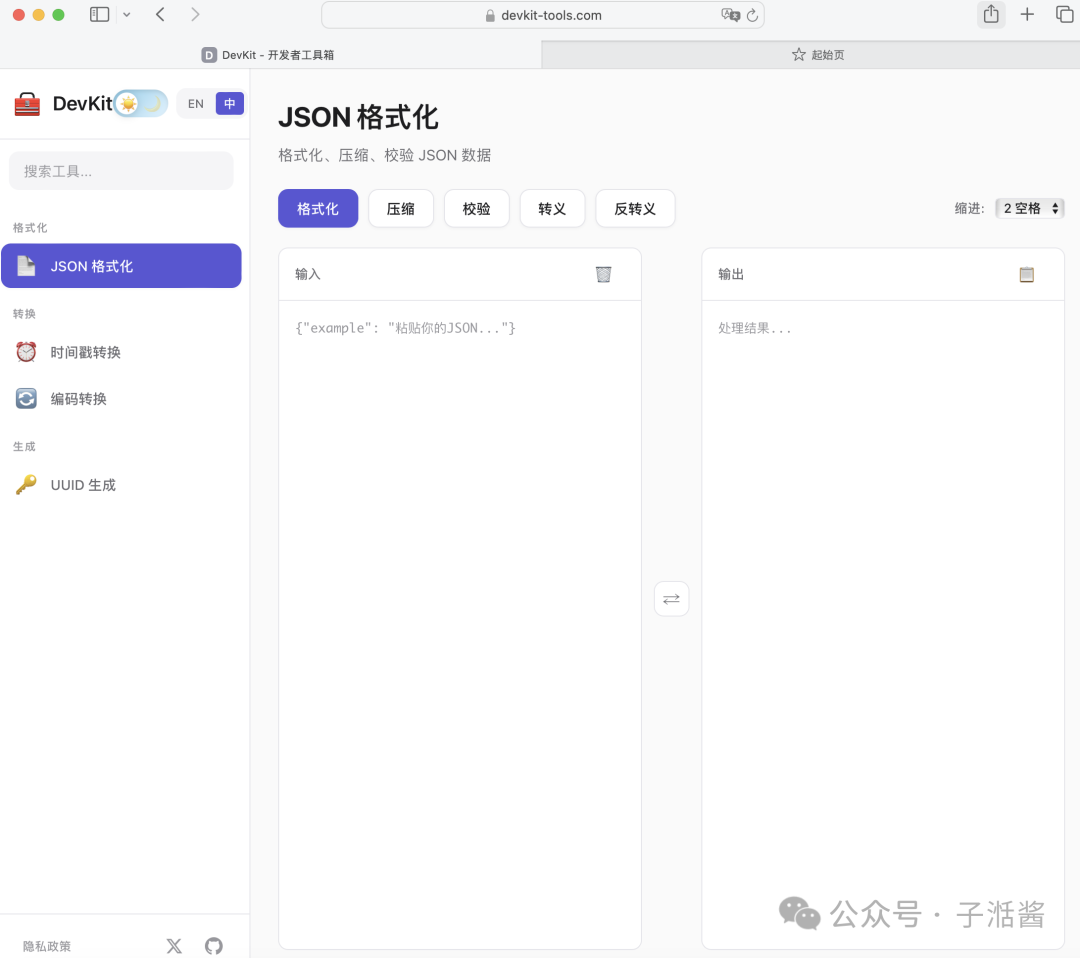Toggle dark mode with the sun/moon switch

pos(140,103)
